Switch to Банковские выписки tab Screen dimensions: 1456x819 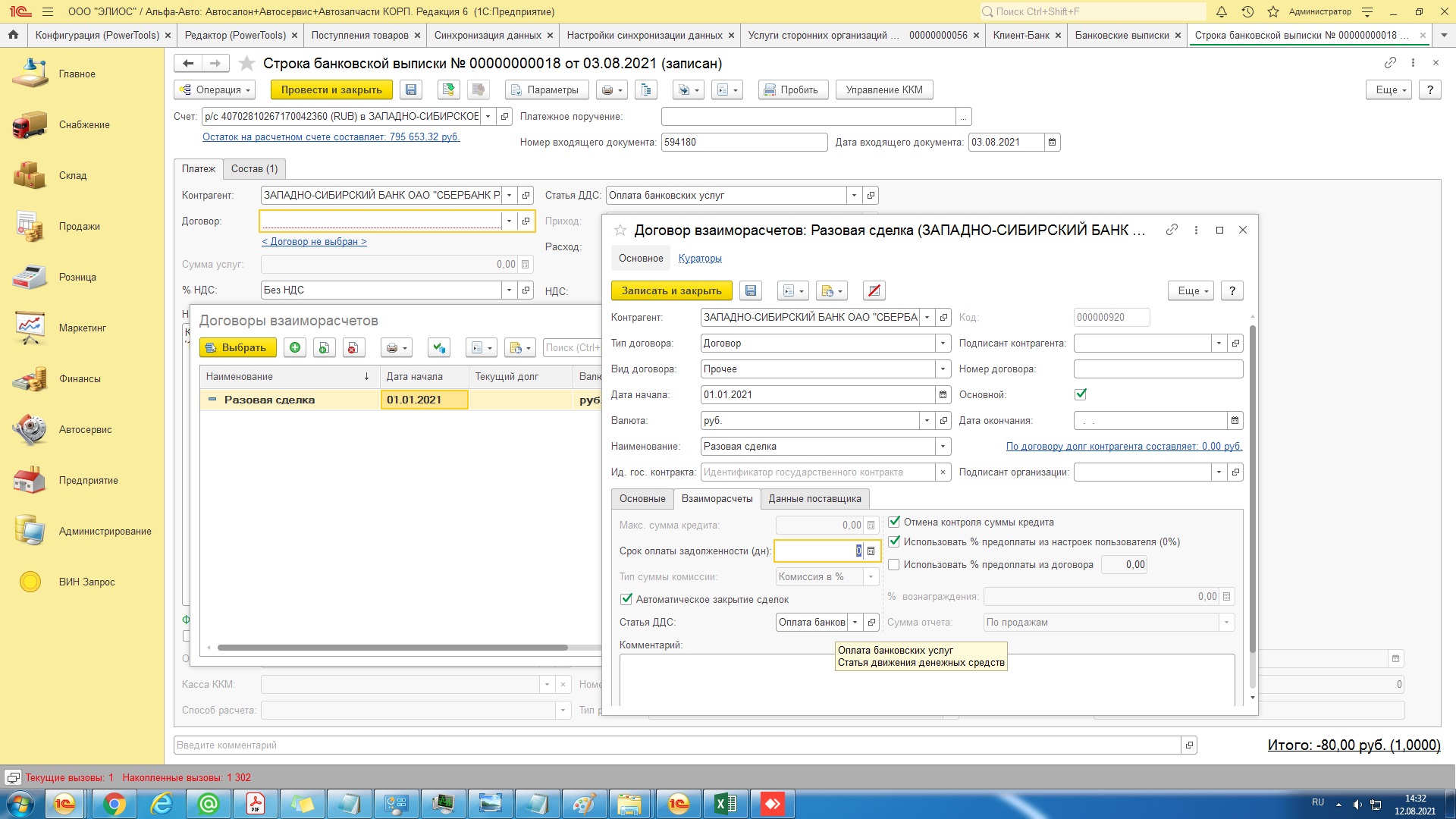click(x=1122, y=36)
